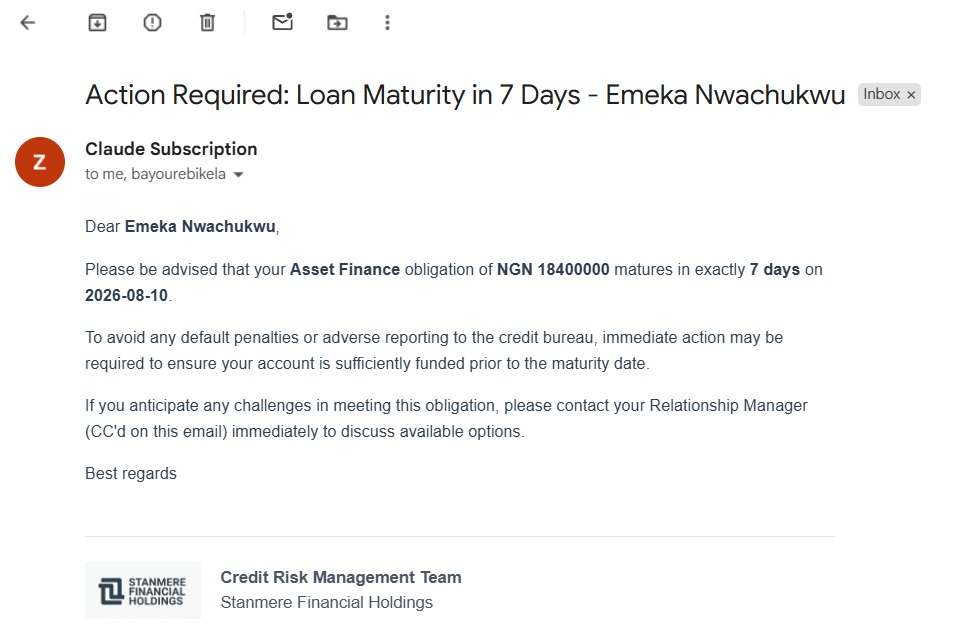Viewport: 961px width, 640px height.
Task: Remove the Inbox label with x
Action: (x=911, y=95)
